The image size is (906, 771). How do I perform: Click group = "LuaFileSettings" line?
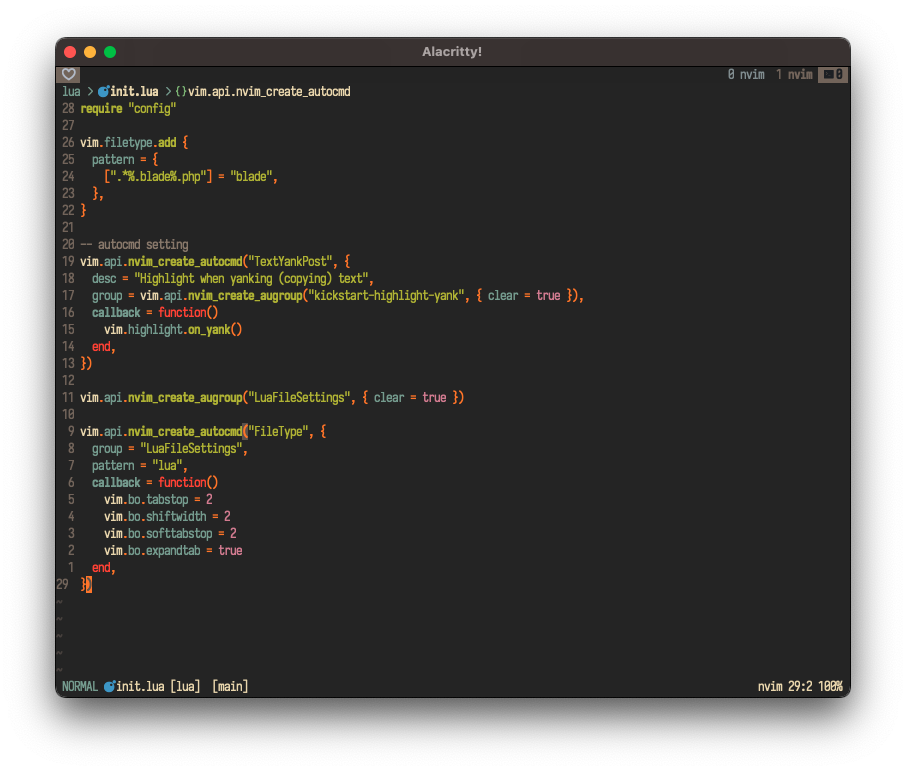click(x=170, y=448)
